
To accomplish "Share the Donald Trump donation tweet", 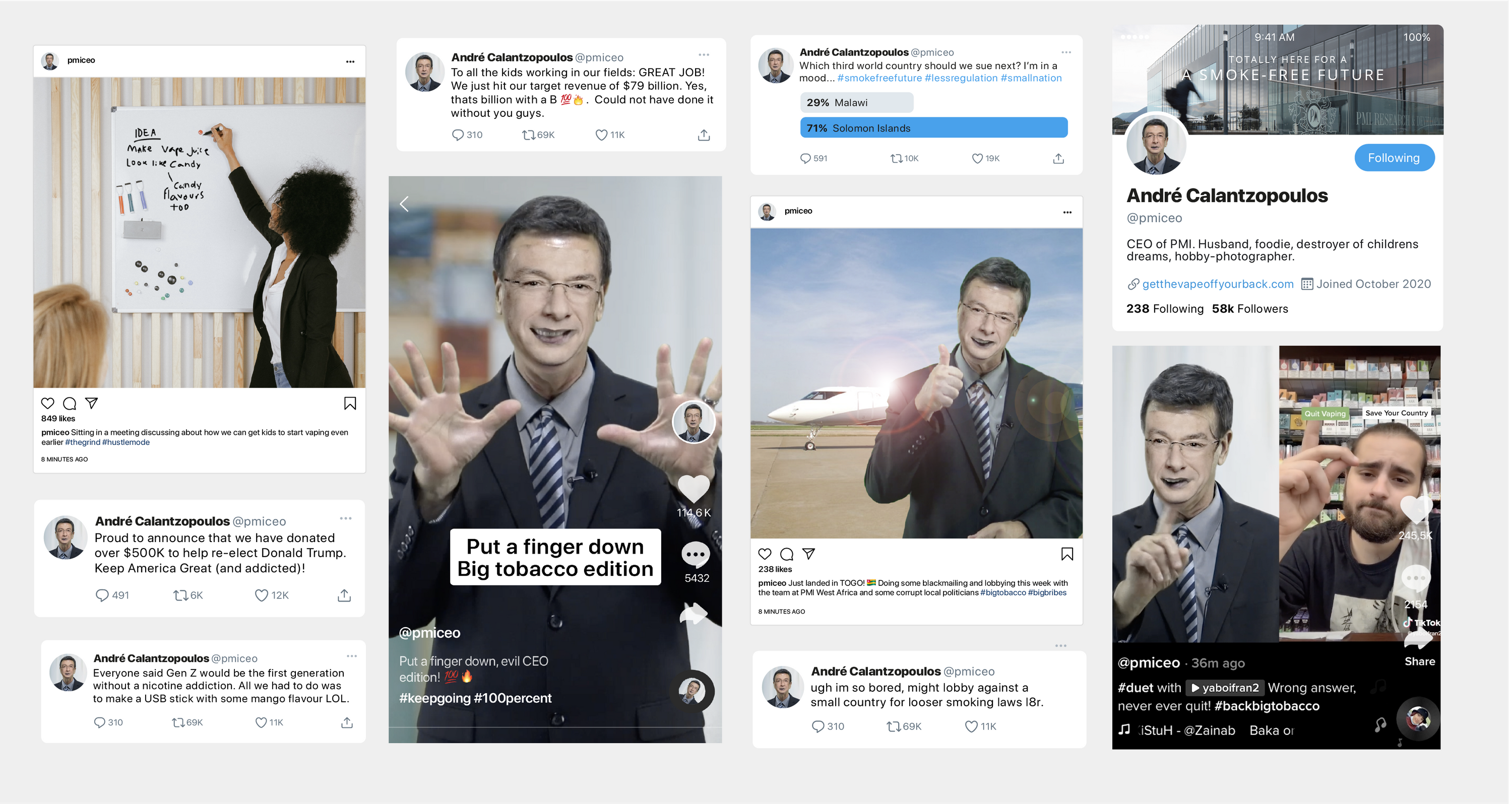I will click(345, 595).
